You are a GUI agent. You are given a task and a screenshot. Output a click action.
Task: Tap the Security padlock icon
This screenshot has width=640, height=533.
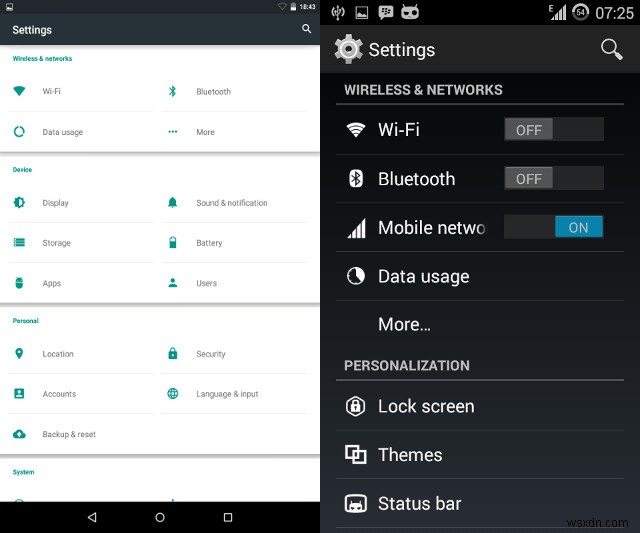coord(173,353)
